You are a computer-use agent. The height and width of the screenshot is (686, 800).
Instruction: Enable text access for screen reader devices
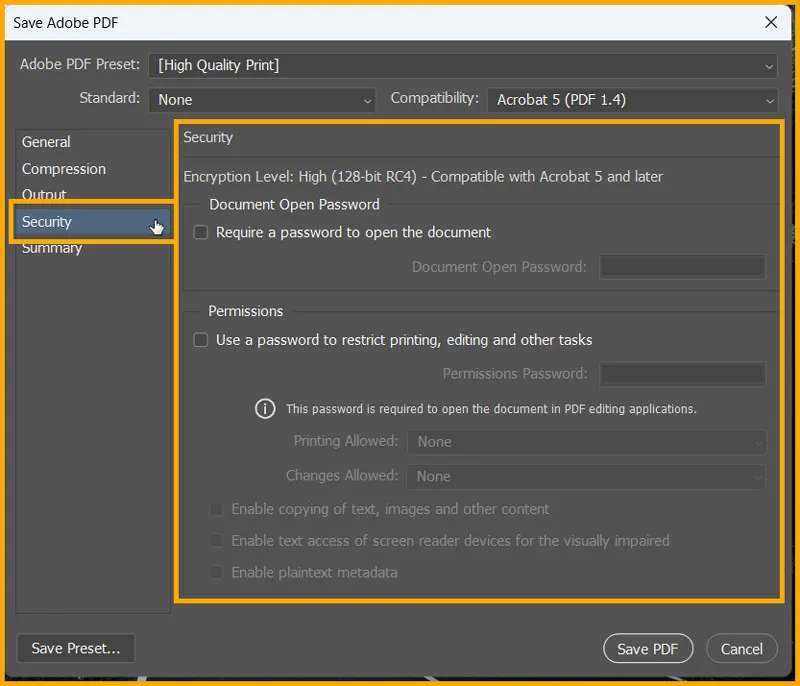[x=216, y=541]
